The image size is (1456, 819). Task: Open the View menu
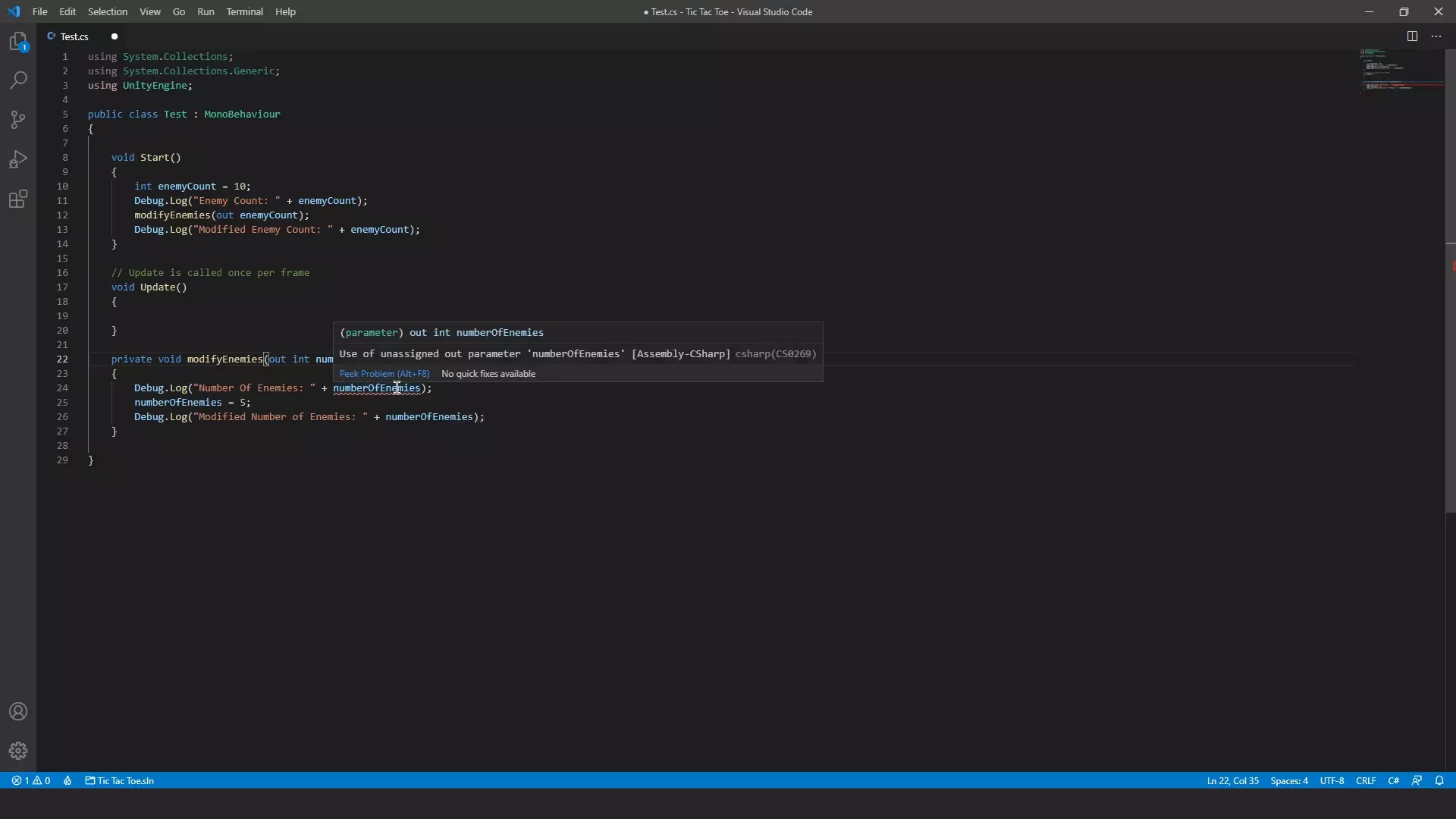click(150, 11)
